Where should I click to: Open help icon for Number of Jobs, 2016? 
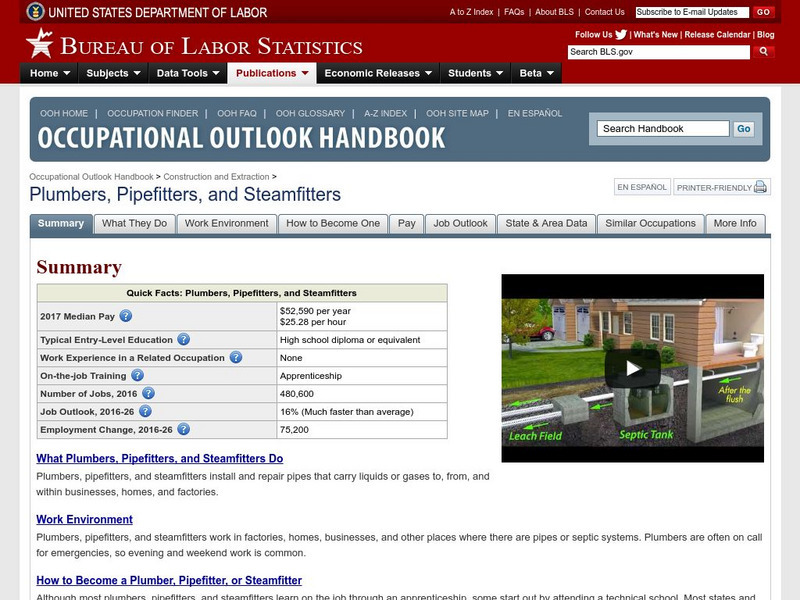click(x=148, y=393)
